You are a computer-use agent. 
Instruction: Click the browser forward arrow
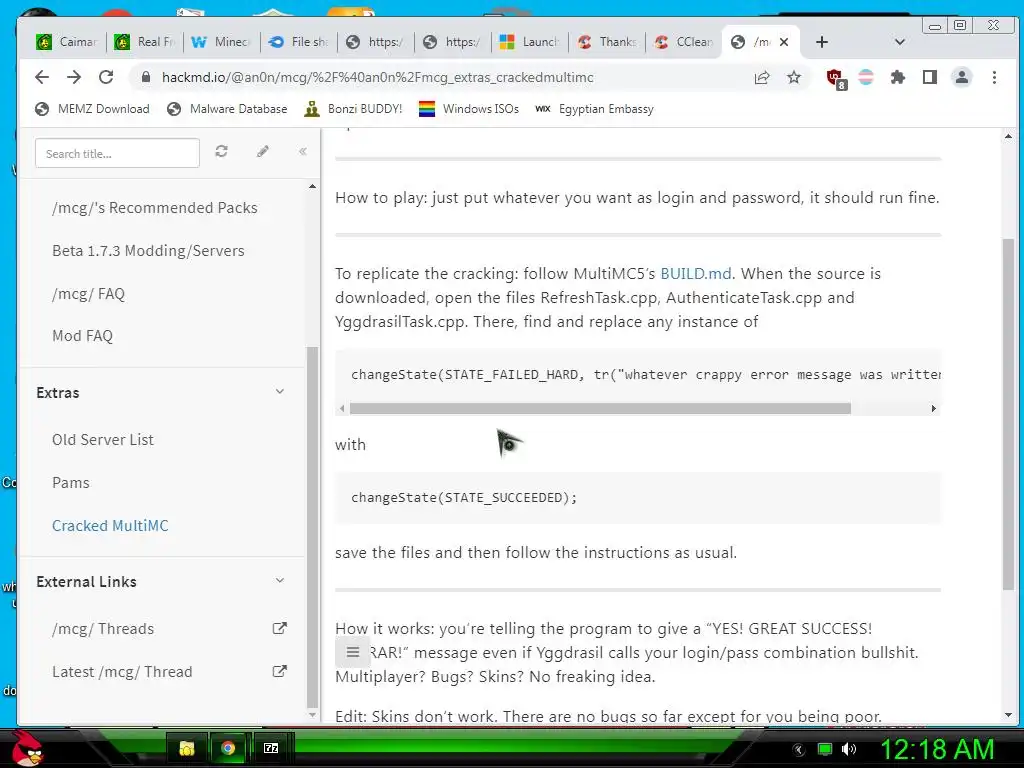[x=74, y=77]
